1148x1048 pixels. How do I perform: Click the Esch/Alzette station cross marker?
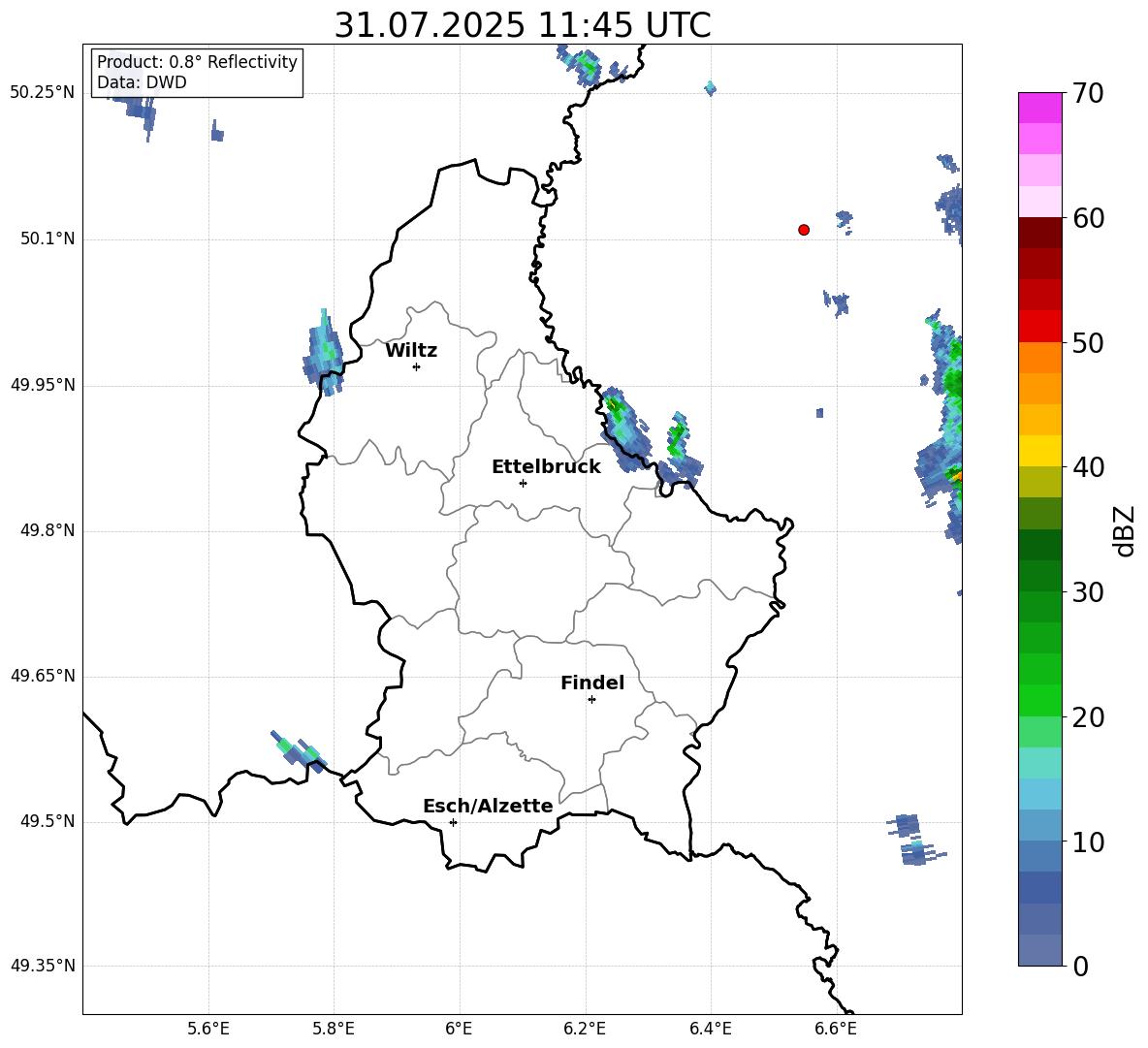pos(453,822)
